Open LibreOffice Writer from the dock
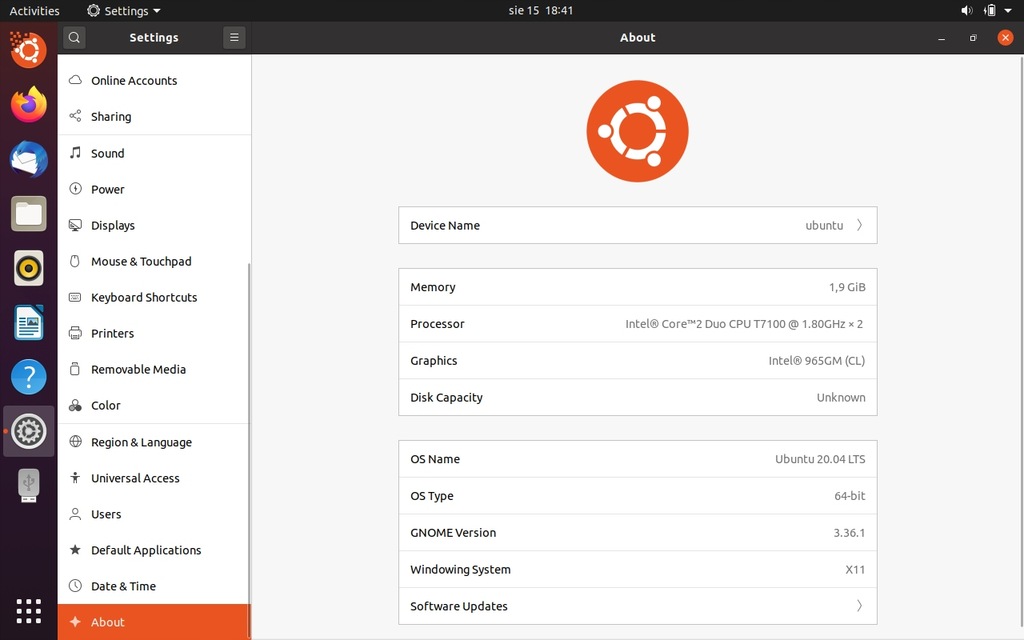Image resolution: width=1024 pixels, height=640 pixels. [29, 323]
